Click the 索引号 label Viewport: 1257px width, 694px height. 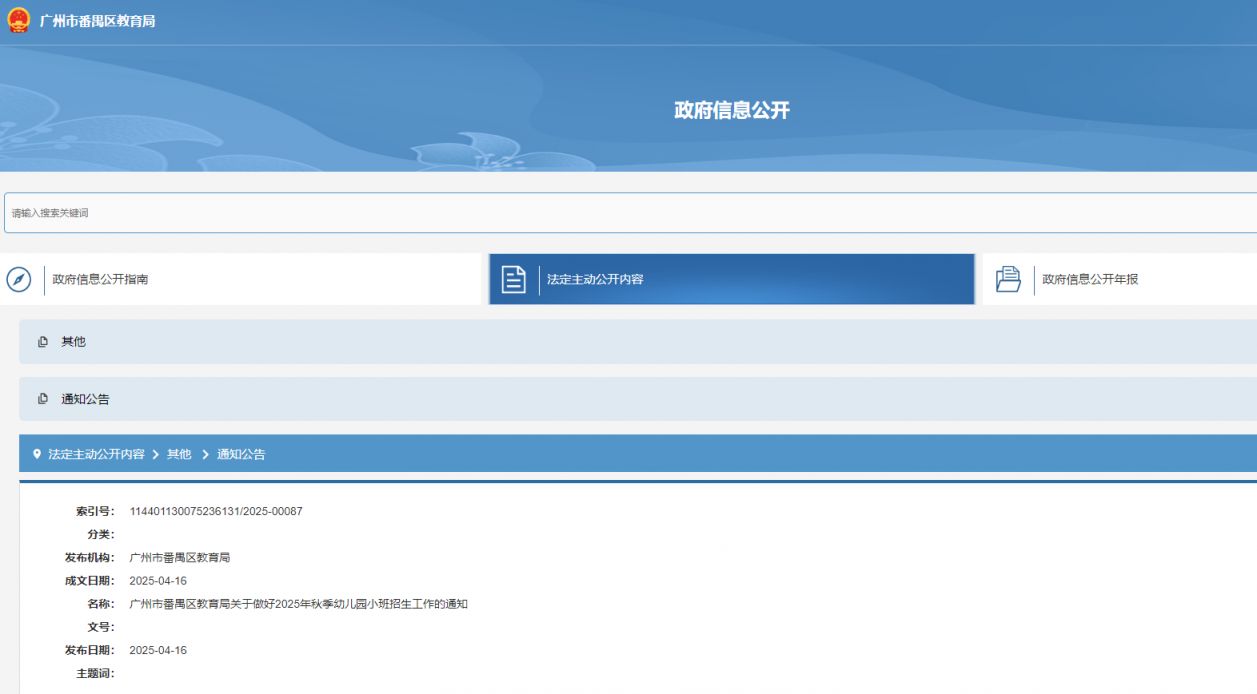coord(96,512)
